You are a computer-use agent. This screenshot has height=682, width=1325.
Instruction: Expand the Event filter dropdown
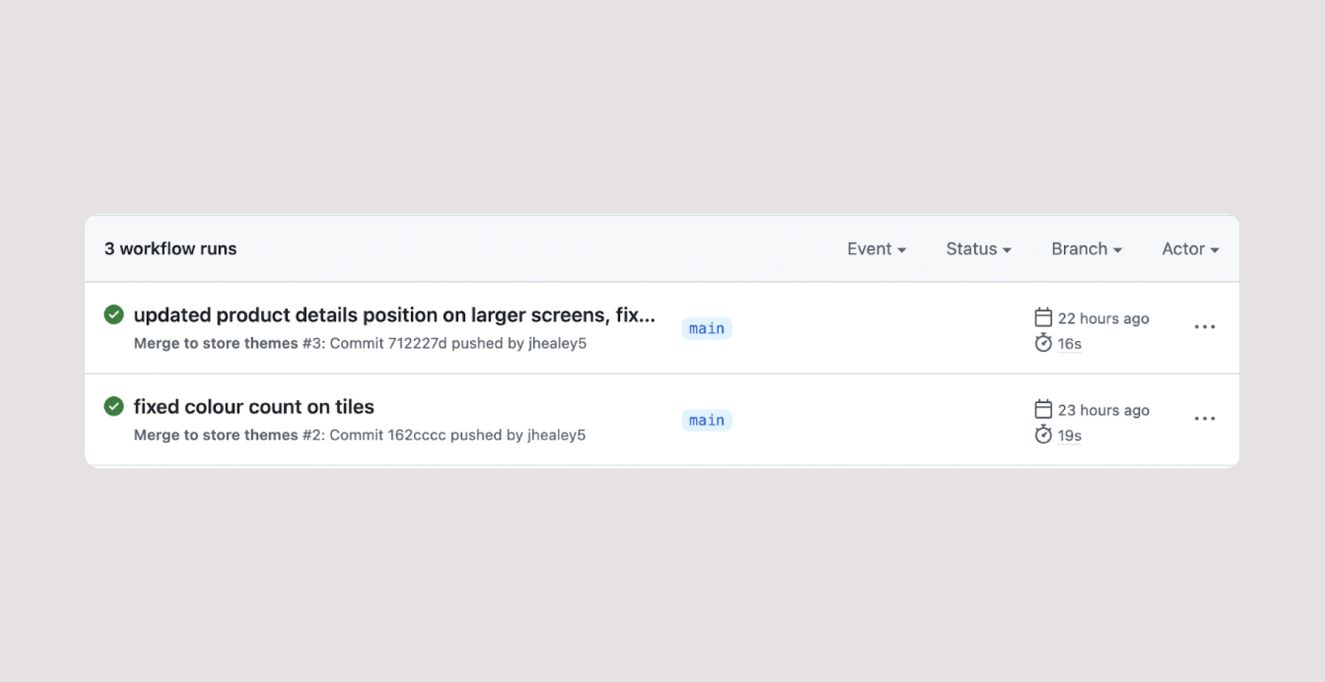[876, 249]
